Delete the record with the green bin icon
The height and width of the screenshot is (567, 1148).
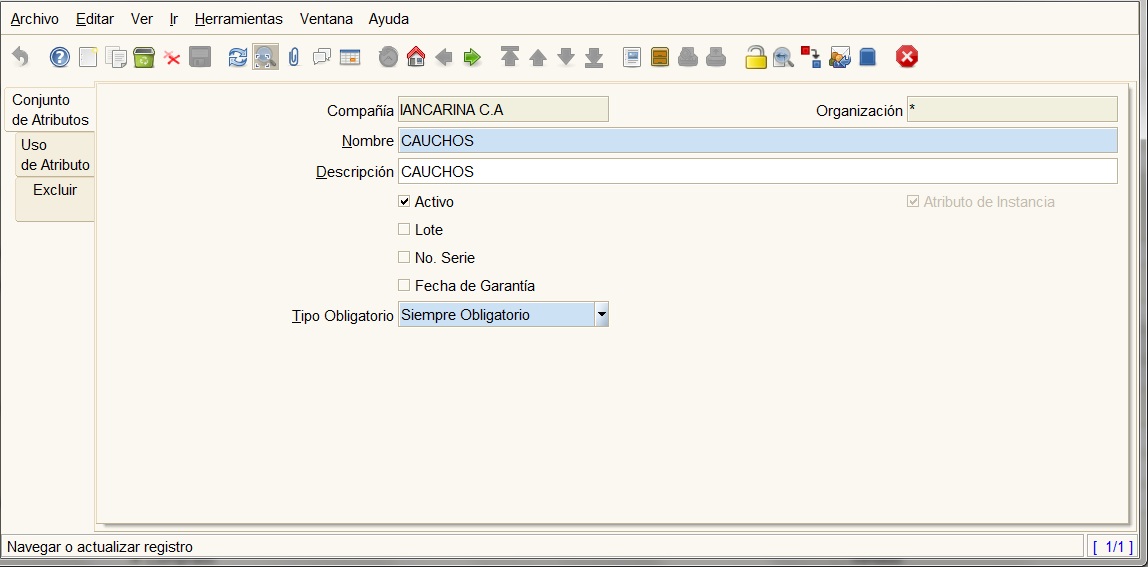(x=144, y=56)
